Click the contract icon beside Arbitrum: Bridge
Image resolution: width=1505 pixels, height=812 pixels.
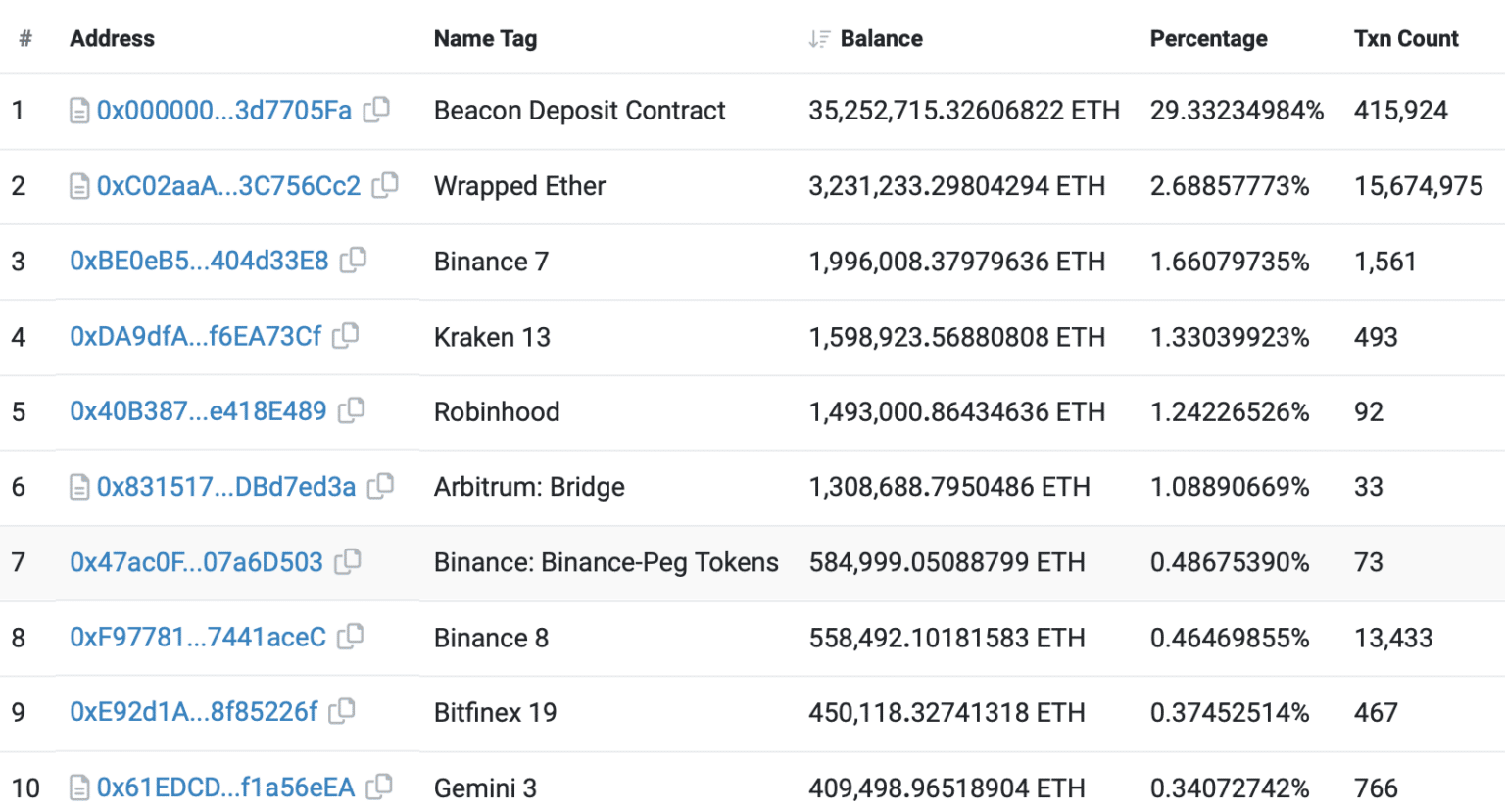coord(79,487)
